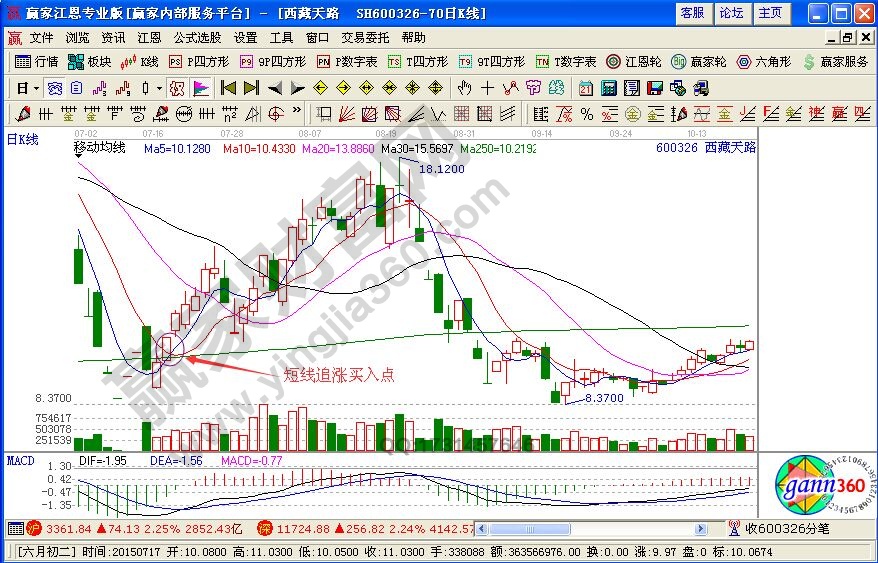Open the 交易委托 menu
878x563 pixels.
(x=366, y=38)
